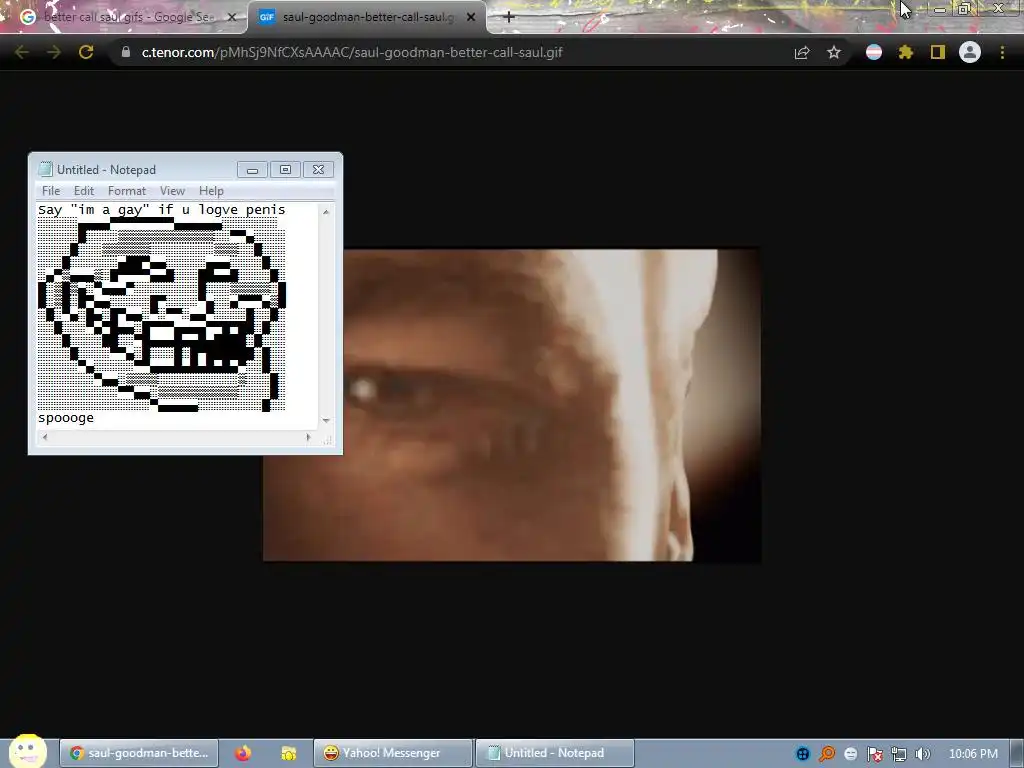This screenshot has height=768, width=1024.
Task: Click the 'spoooge' text line in Notepad
Action: point(66,418)
